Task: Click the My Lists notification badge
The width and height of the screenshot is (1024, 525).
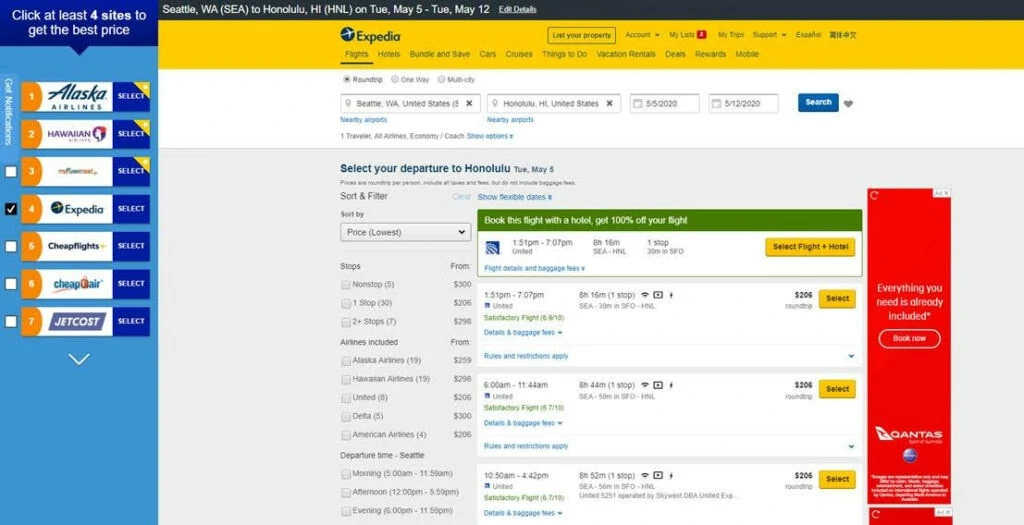Action: 701,35
